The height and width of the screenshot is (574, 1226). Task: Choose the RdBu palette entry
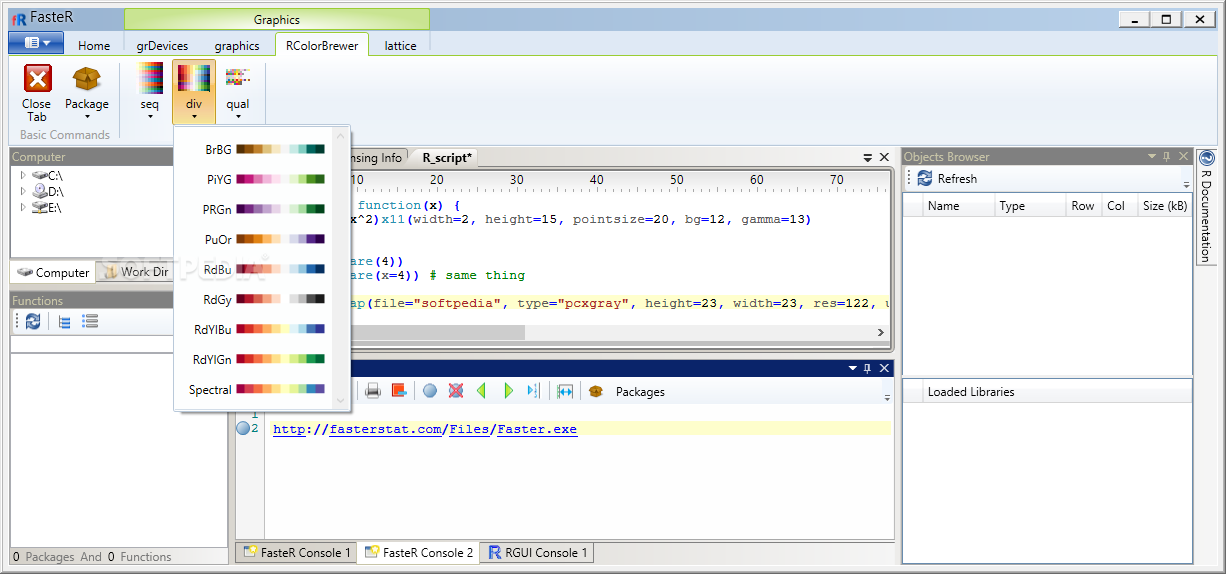pyautogui.click(x=262, y=270)
